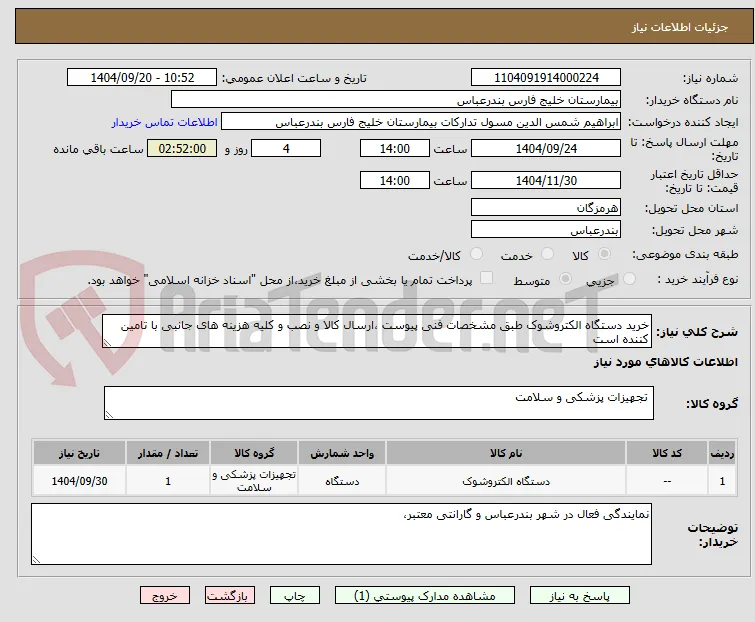Click the خروج exit button
Screen dimensions: 755x622
click(165, 596)
